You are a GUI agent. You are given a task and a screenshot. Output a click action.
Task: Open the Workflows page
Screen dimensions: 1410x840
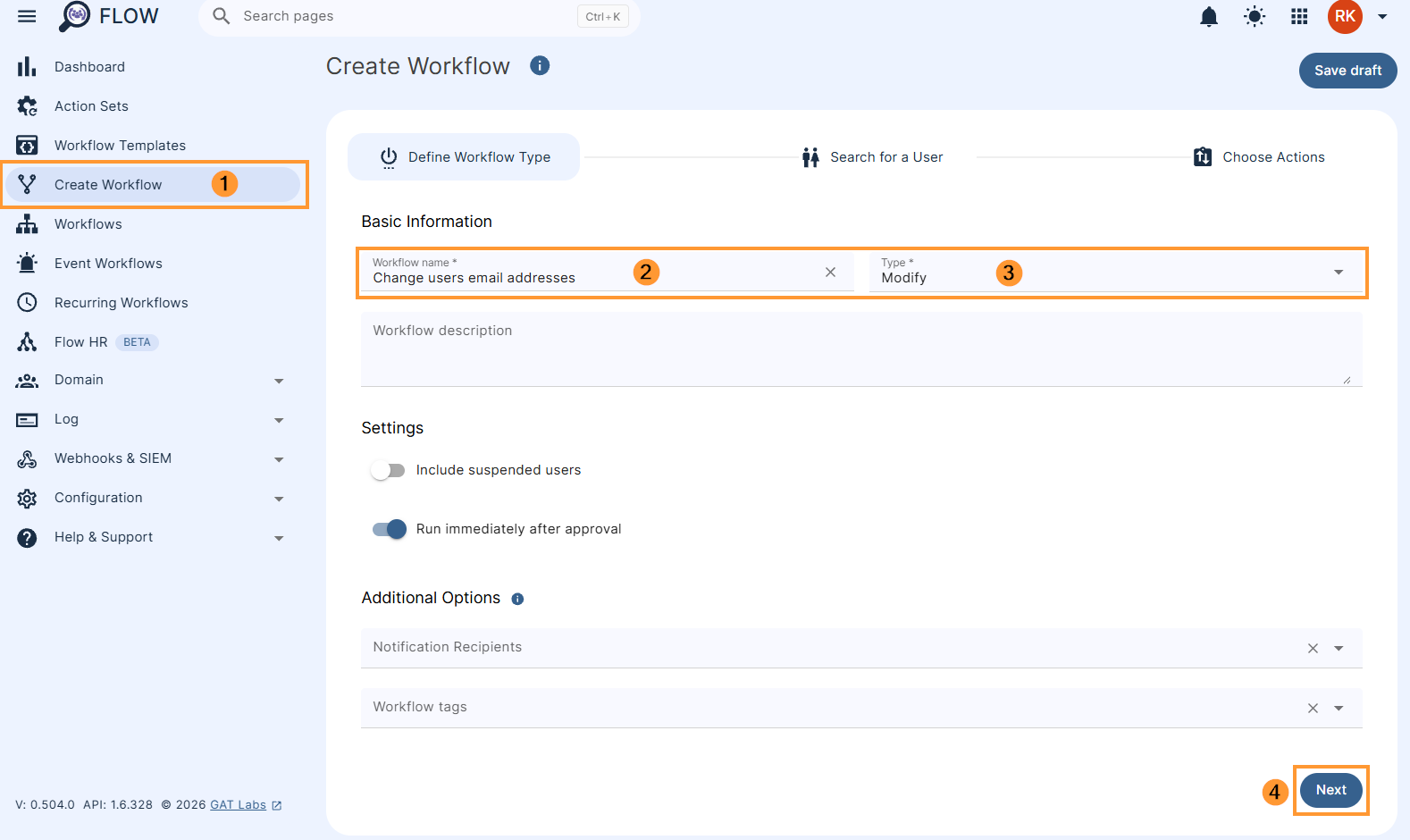(153, 224)
